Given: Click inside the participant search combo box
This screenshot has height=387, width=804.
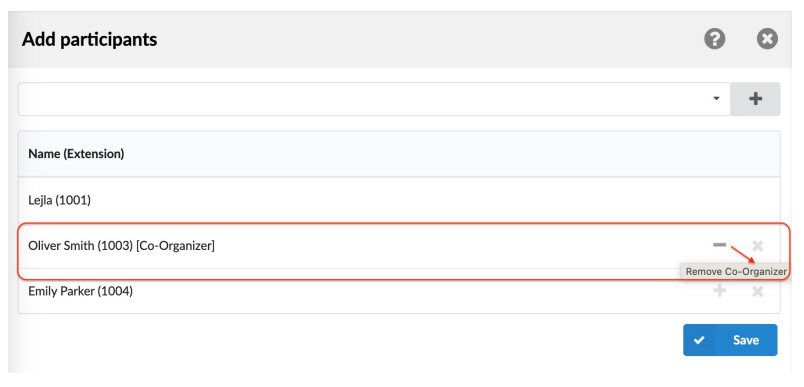Looking at the screenshot, I should 374,99.
